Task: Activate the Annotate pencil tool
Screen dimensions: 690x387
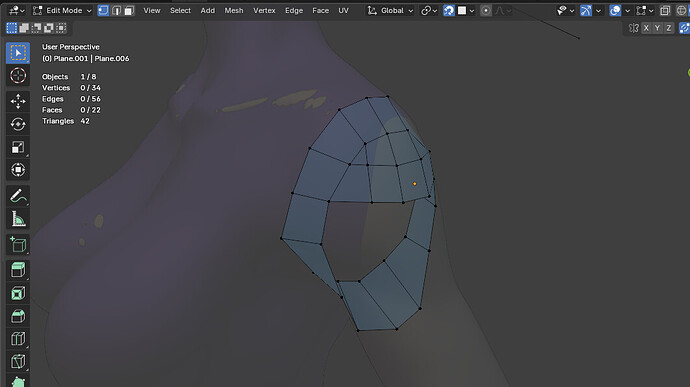Action: pos(18,196)
